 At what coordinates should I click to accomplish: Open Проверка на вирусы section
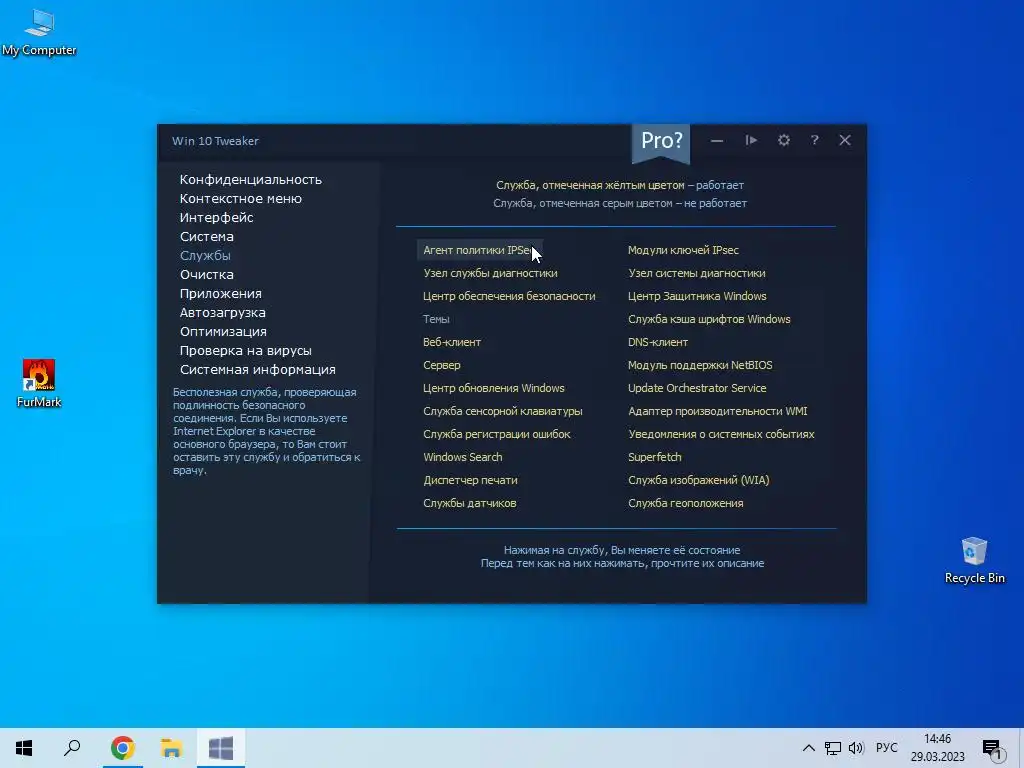[246, 350]
